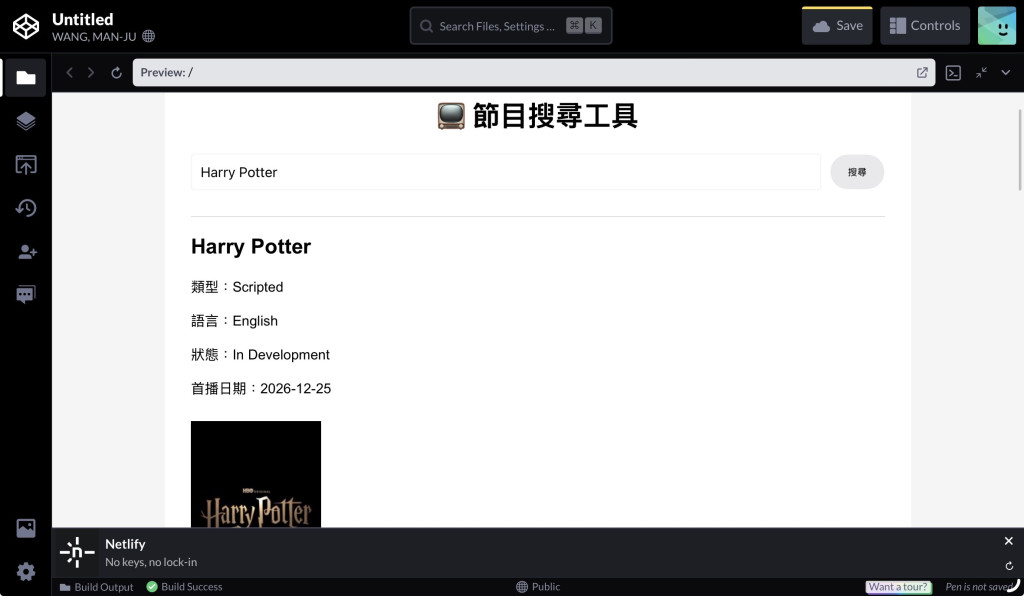
Task: Focus the Search Files, Settings box
Action: pos(511,26)
